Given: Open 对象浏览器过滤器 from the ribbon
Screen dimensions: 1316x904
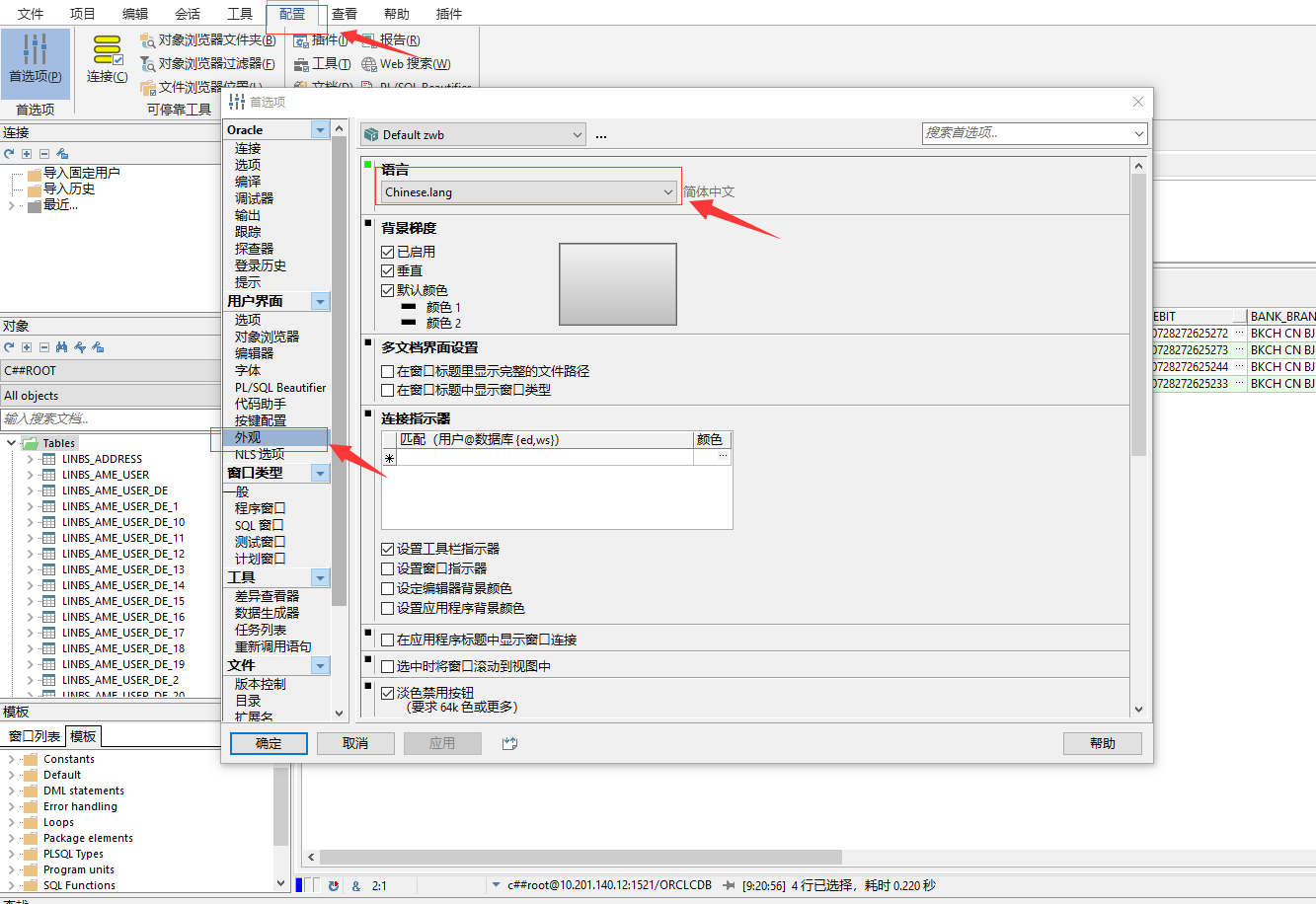Looking at the screenshot, I should click(x=208, y=64).
